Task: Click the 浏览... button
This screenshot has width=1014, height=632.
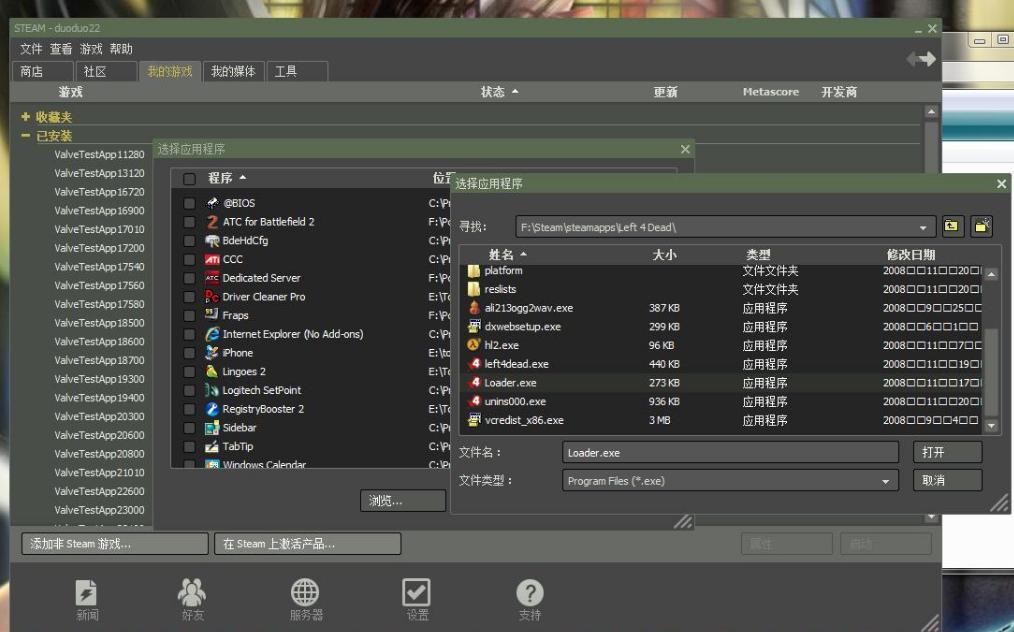Action: point(403,500)
